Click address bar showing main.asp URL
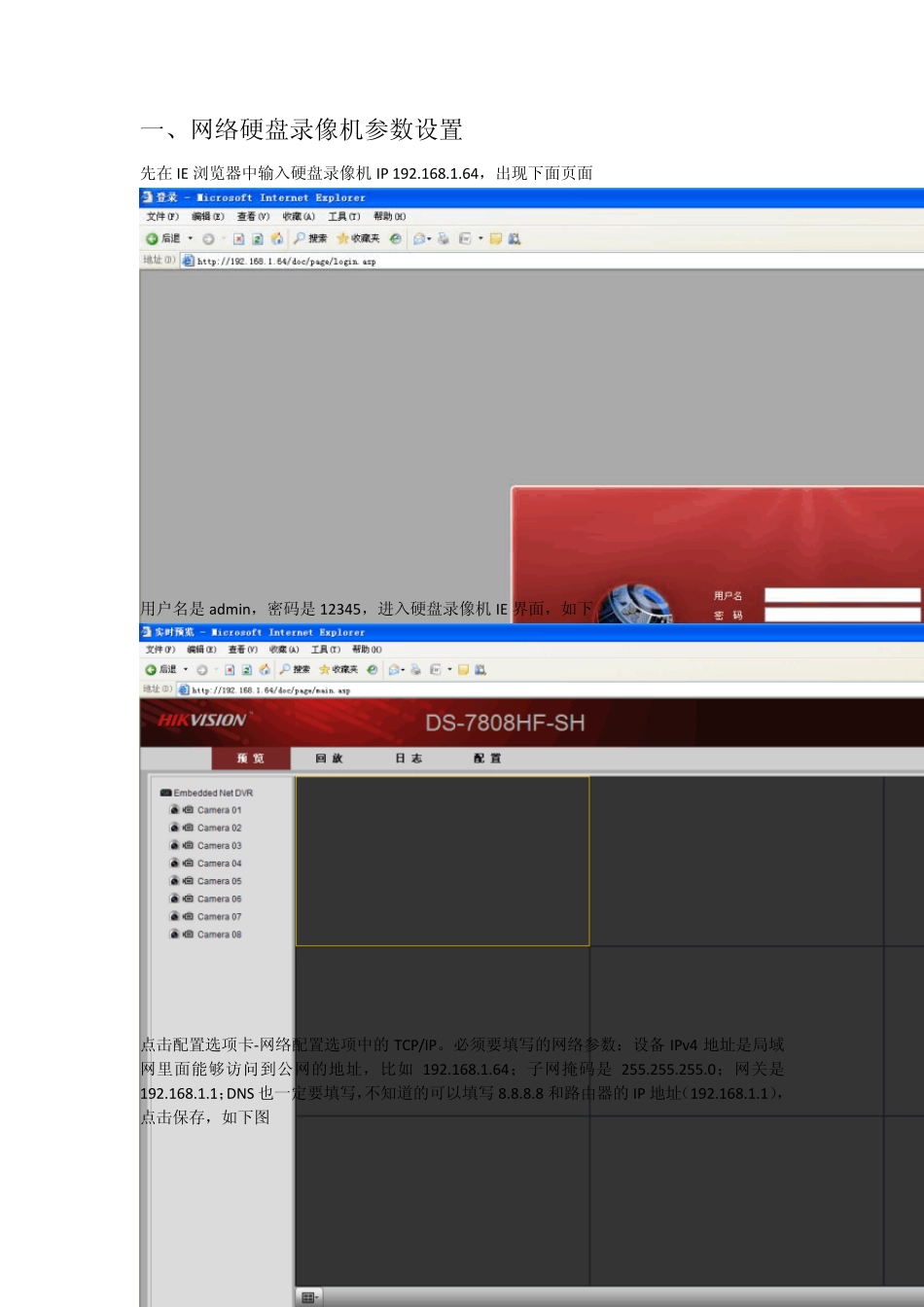 [551, 690]
